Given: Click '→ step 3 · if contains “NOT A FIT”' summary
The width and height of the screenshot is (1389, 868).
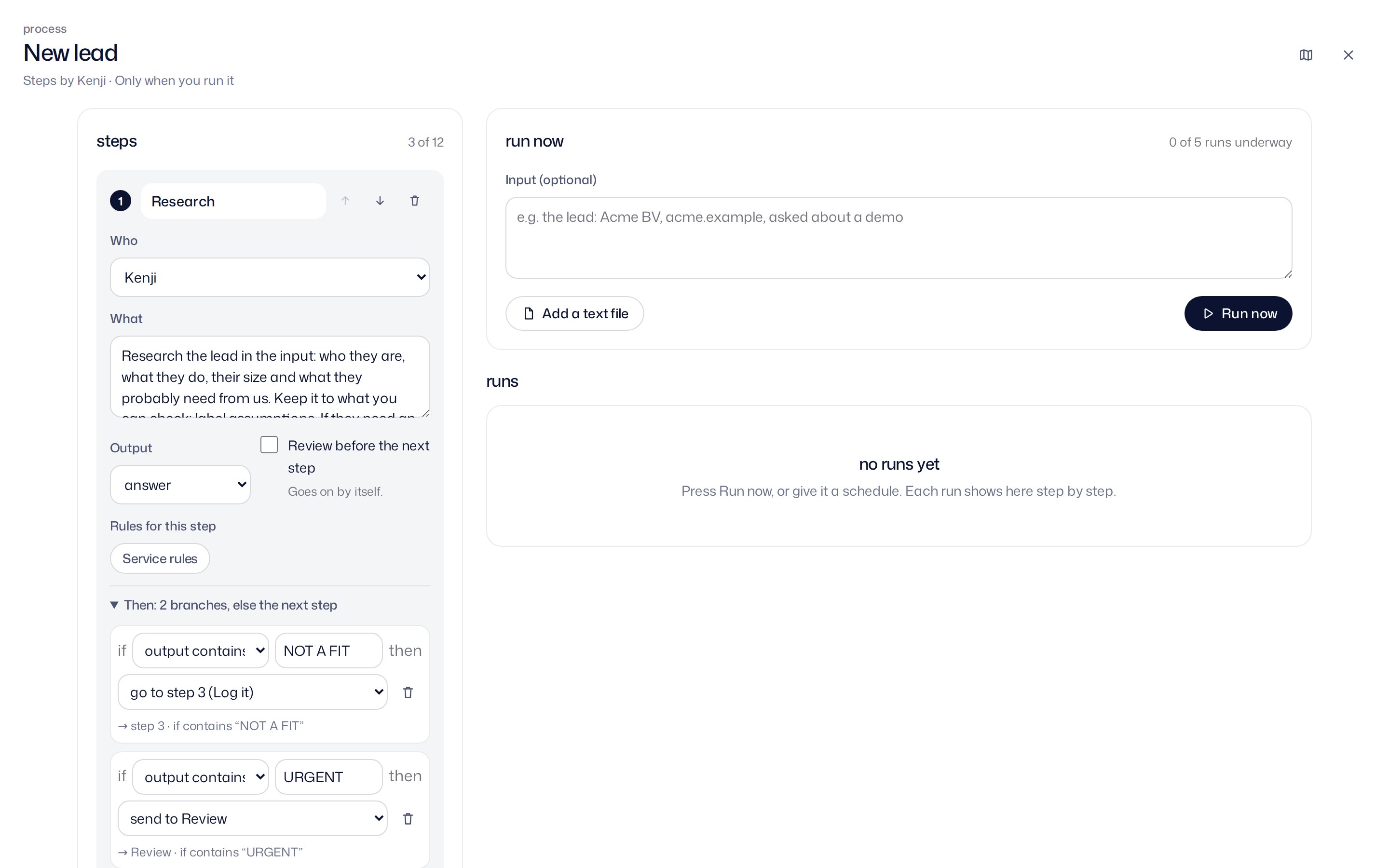Looking at the screenshot, I should pos(211,726).
